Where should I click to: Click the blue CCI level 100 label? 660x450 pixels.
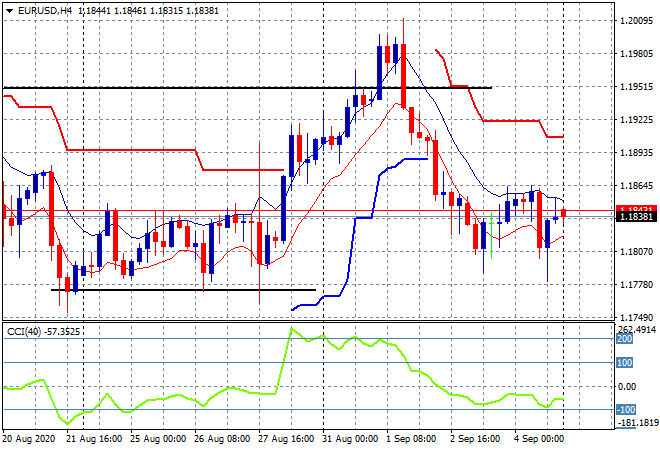tap(625, 363)
